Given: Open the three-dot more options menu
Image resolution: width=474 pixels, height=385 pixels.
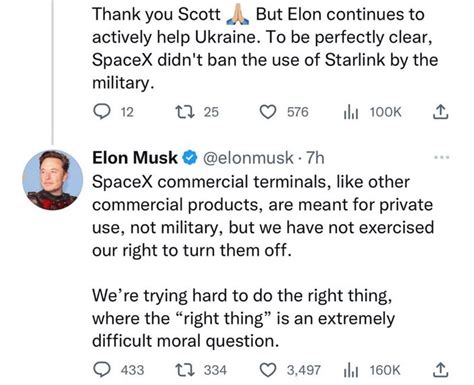Looking at the screenshot, I should pos(442,157).
